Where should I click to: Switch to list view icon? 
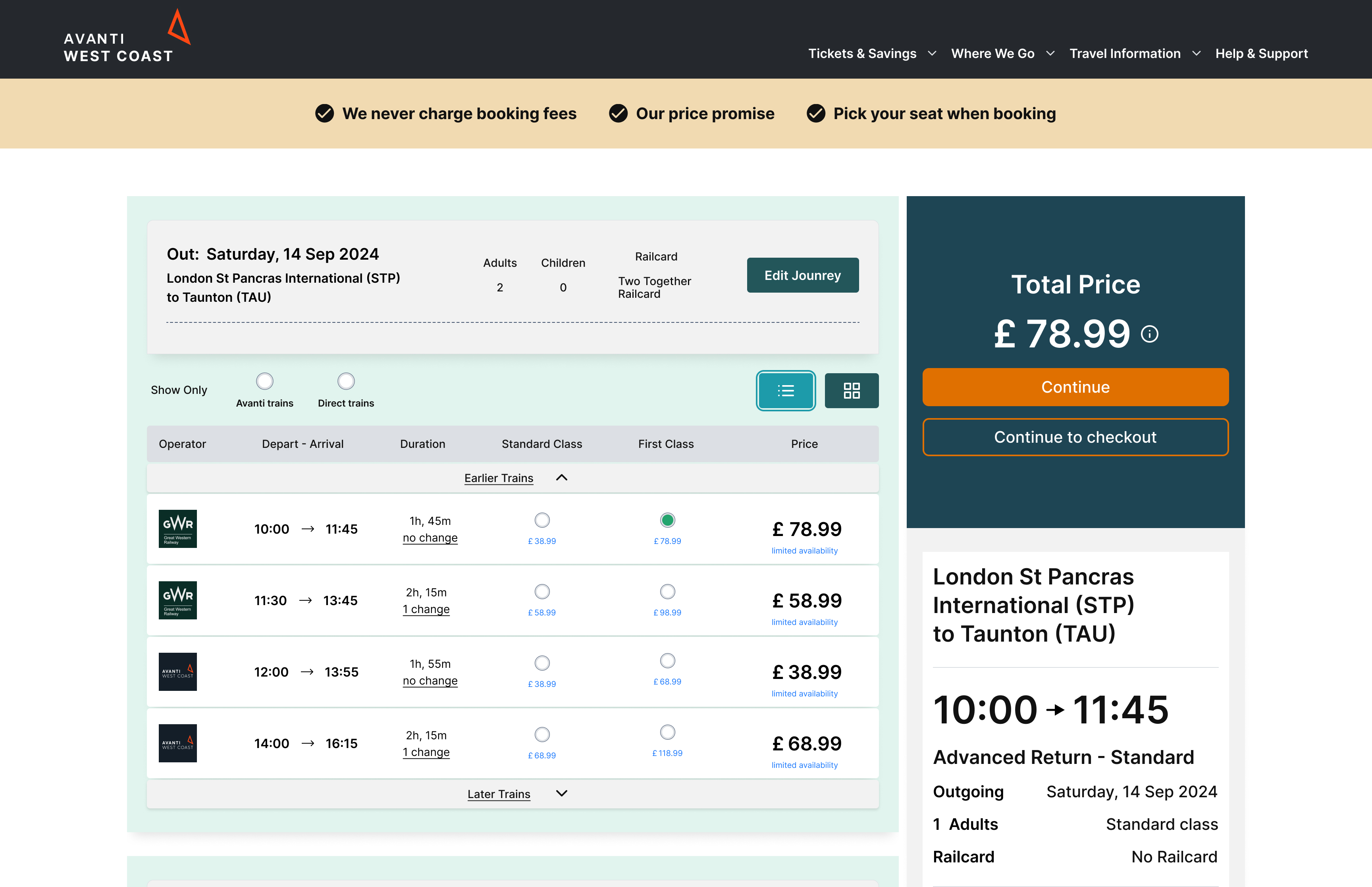pos(785,391)
